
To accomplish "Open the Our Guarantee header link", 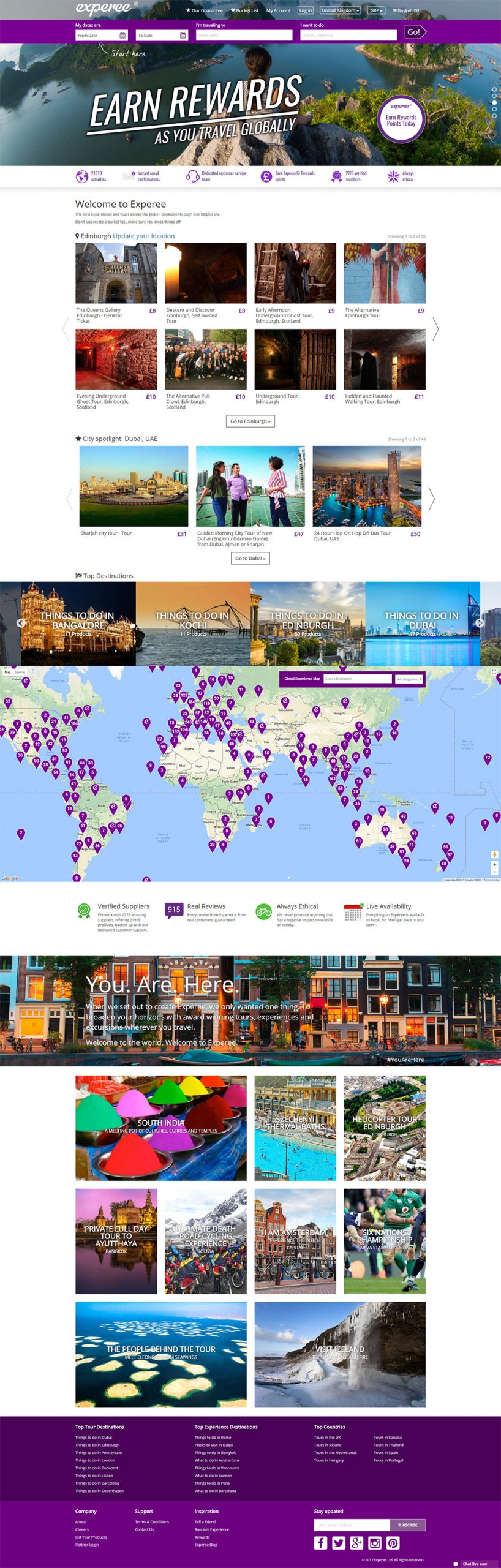I will [205, 10].
